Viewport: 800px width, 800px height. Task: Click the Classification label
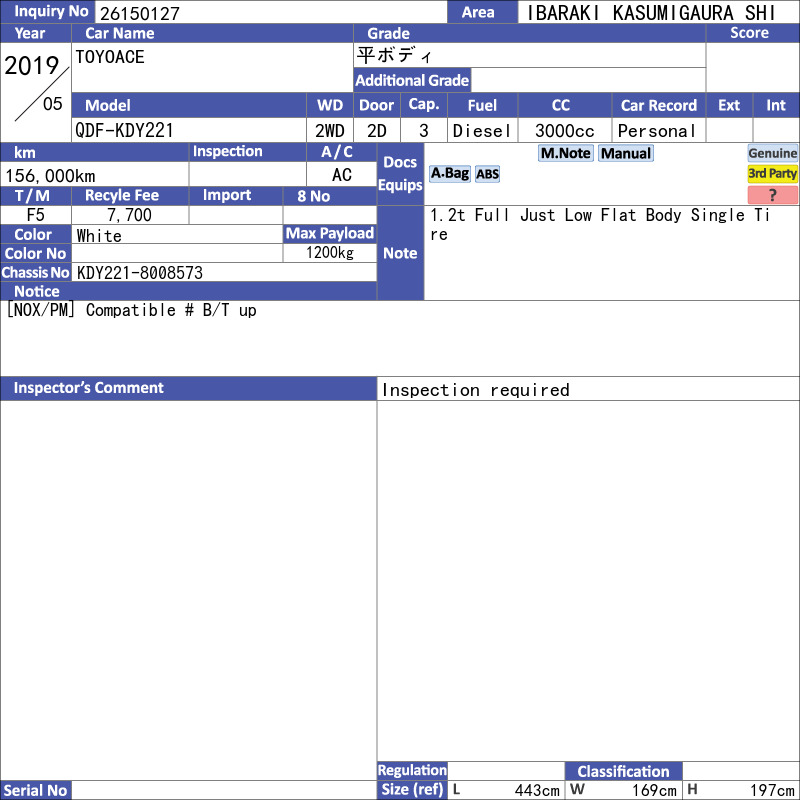pos(623,771)
